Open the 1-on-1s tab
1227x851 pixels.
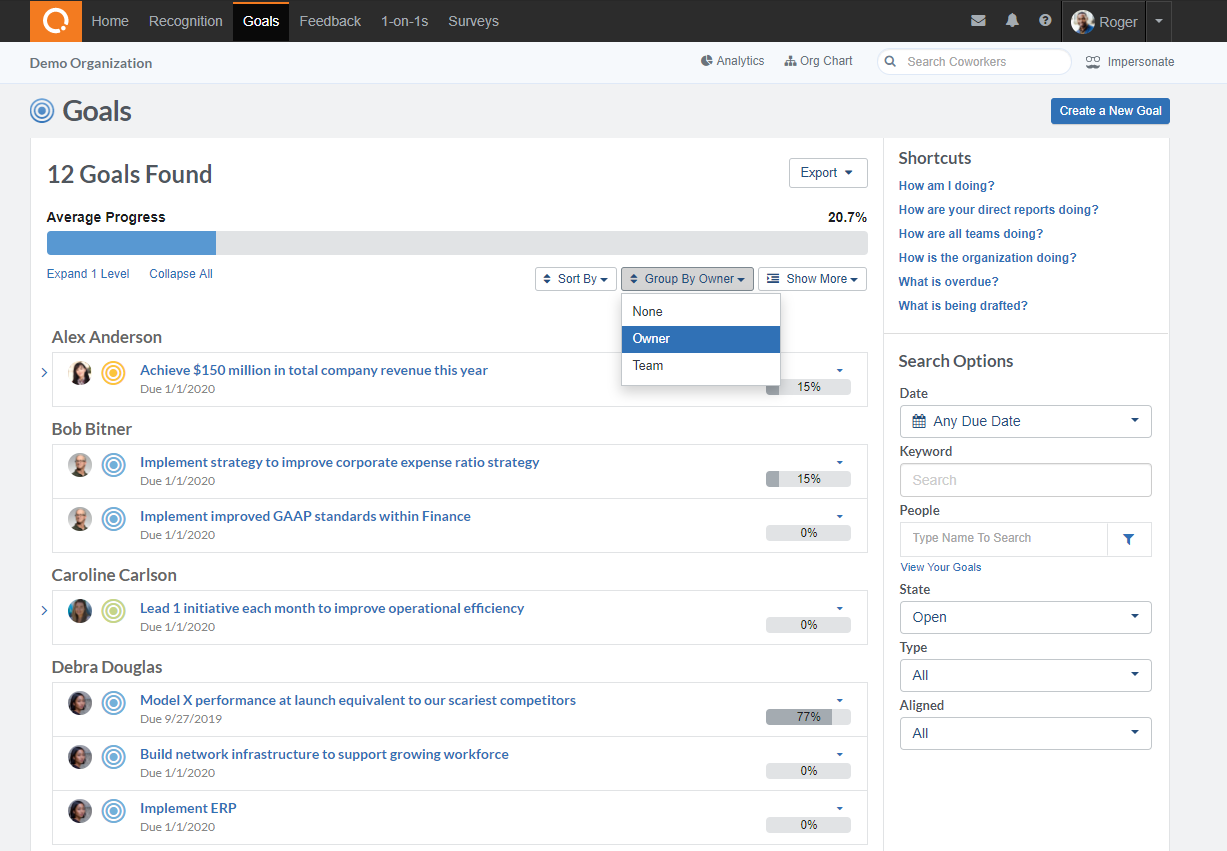click(405, 21)
